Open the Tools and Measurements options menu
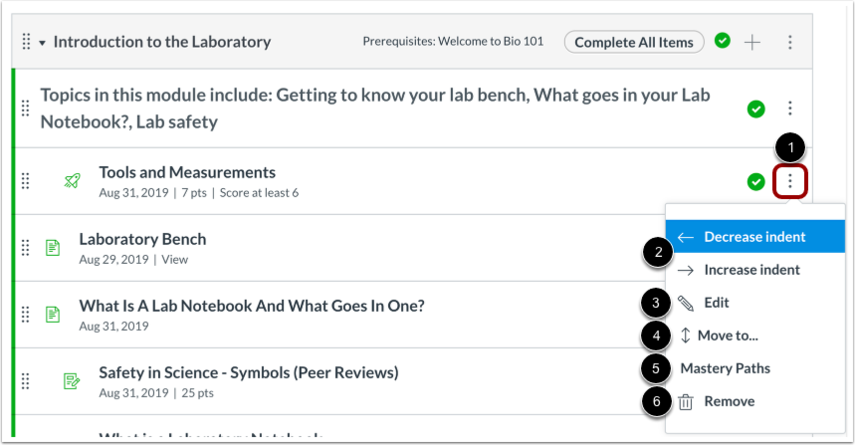 pos(790,181)
